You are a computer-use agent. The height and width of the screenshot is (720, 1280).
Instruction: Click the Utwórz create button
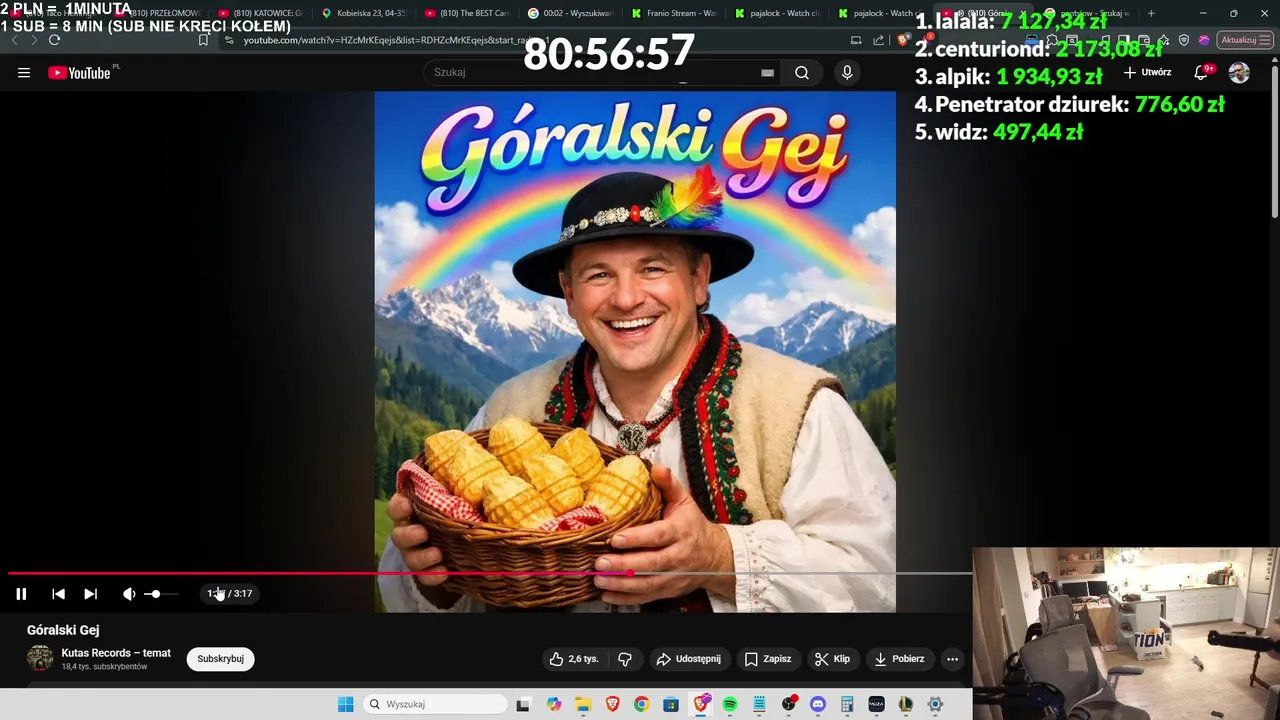click(x=1147, y=73)
